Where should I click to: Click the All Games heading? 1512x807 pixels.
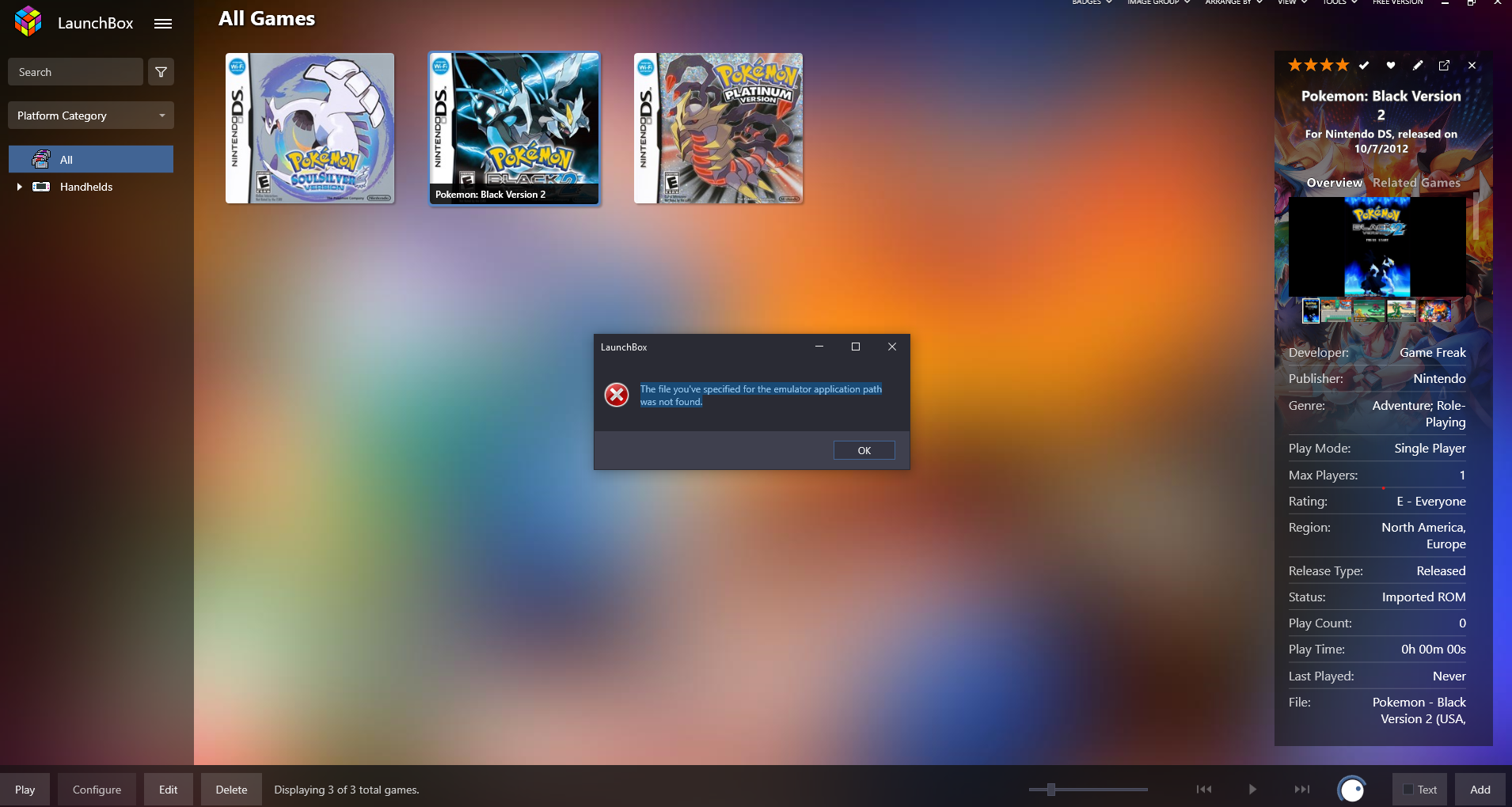point(267,19)
